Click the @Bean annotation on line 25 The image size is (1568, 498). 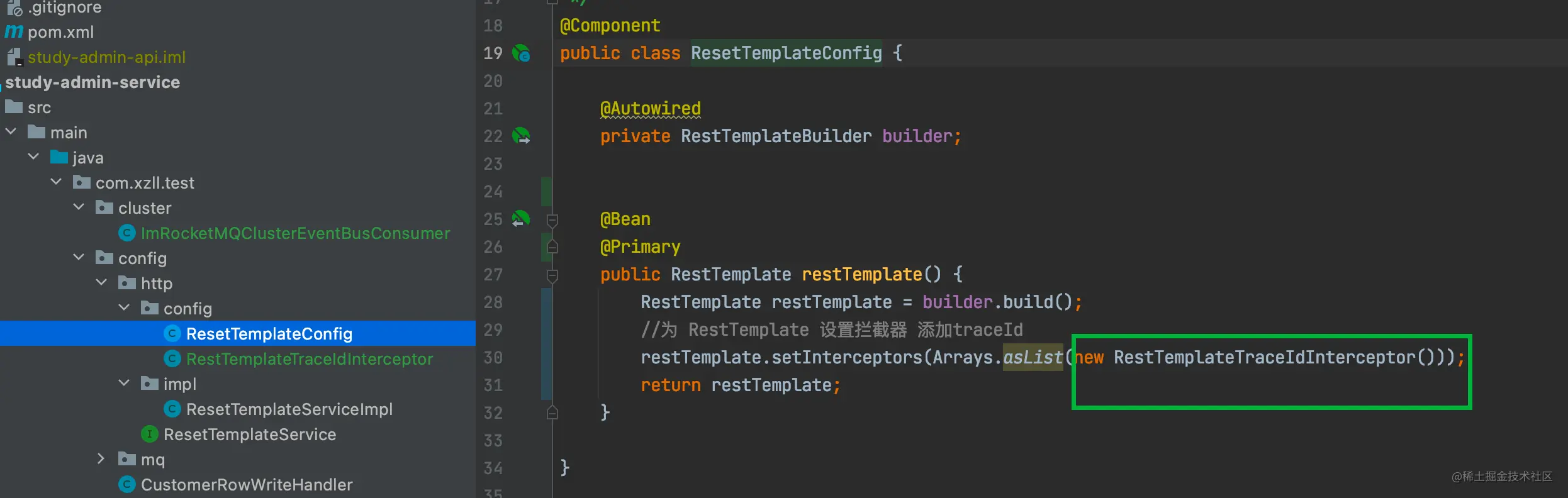625,219
